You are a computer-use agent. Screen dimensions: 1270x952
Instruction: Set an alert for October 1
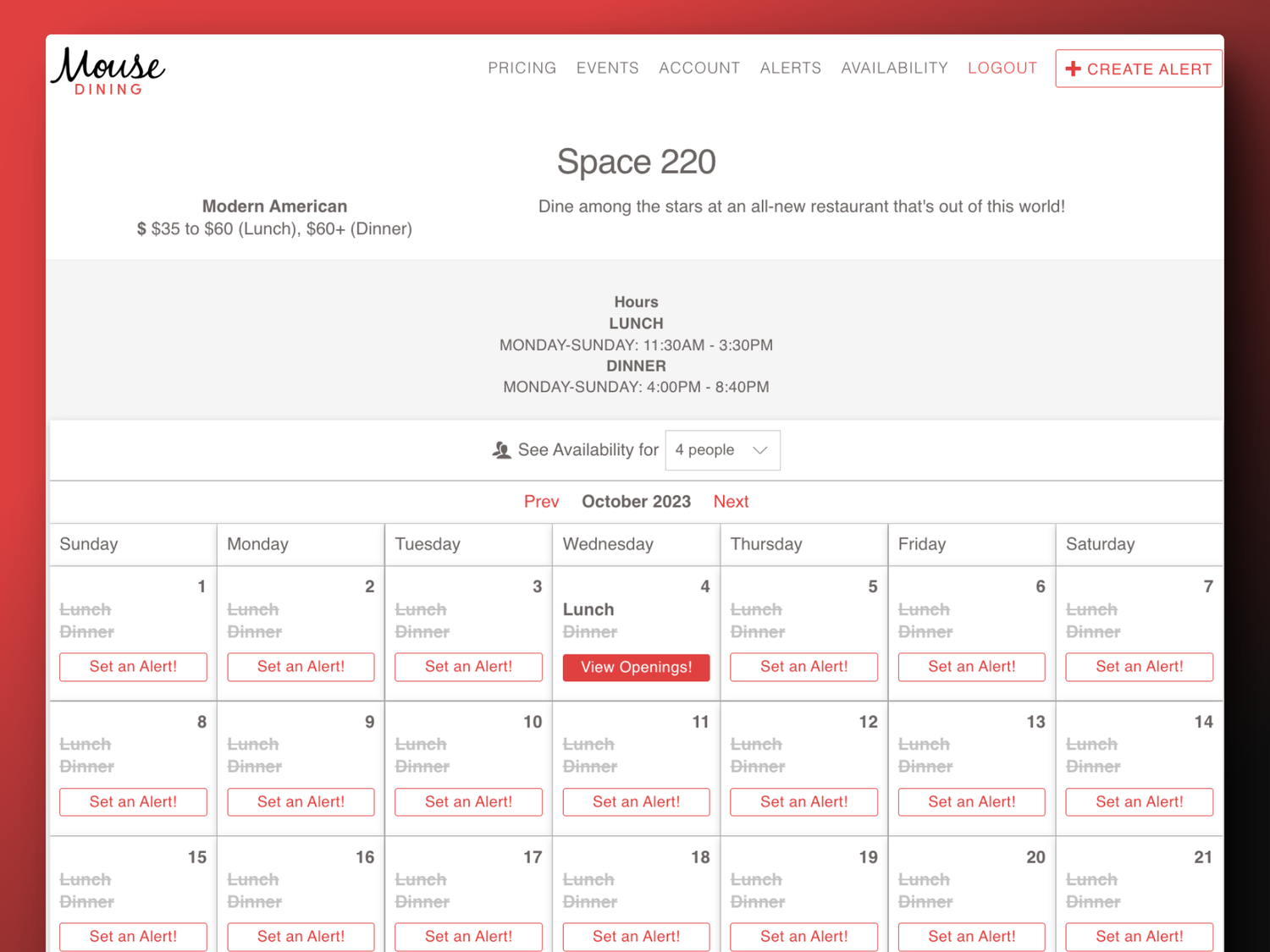click(133, 667)
